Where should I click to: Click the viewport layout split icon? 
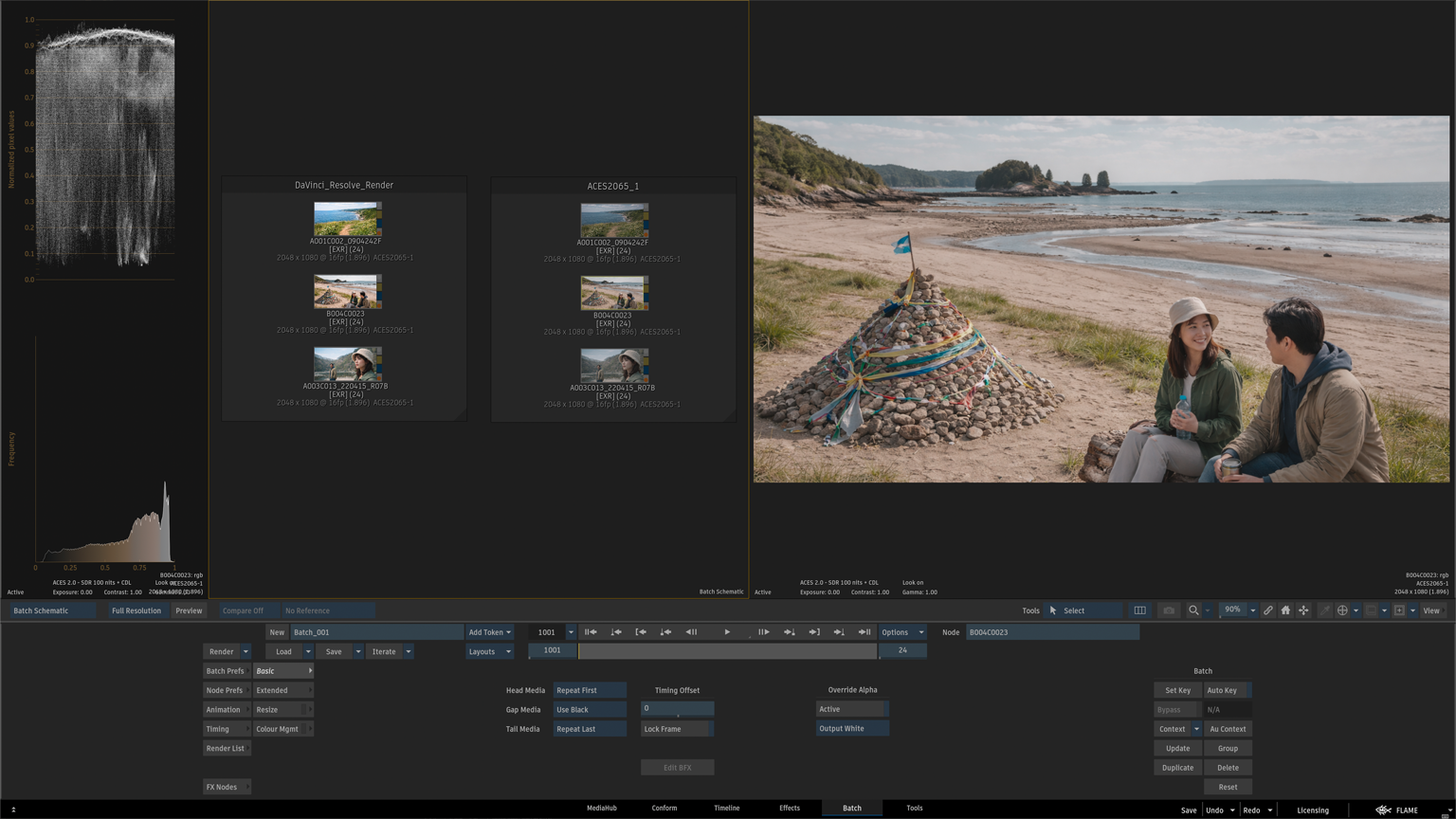[1139, 610]
